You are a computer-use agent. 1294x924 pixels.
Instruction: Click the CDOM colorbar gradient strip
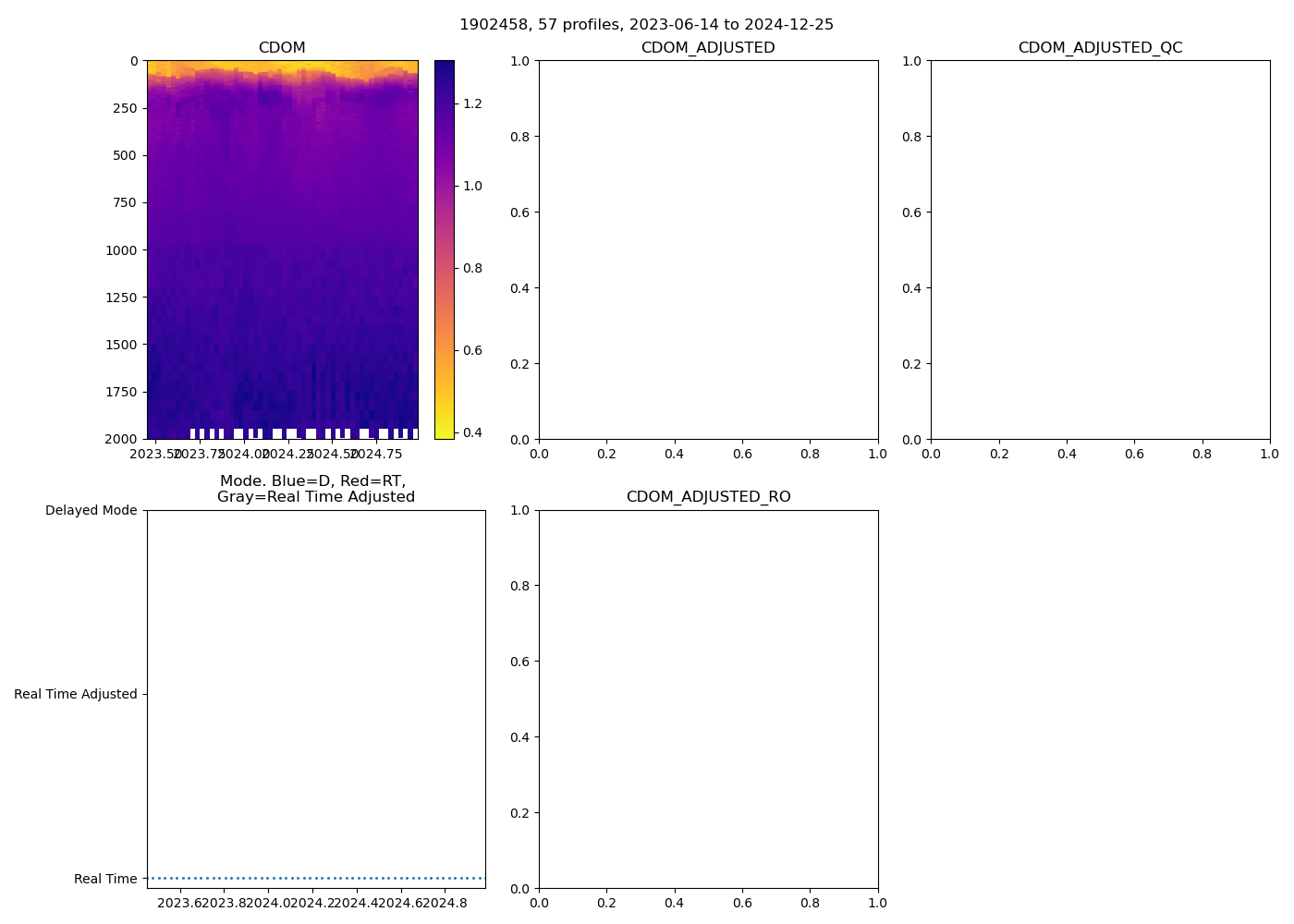tap(444, 249)
